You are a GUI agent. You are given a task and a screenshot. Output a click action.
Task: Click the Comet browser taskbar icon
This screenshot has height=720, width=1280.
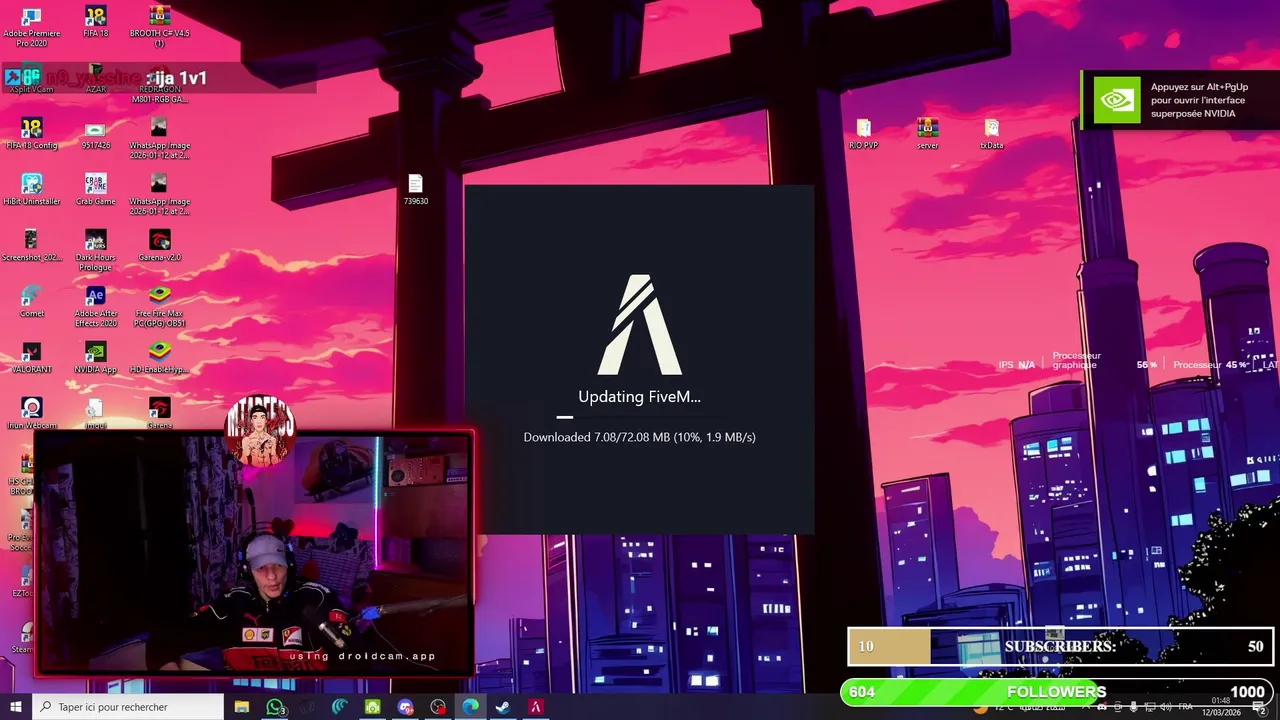pos(340,707)
